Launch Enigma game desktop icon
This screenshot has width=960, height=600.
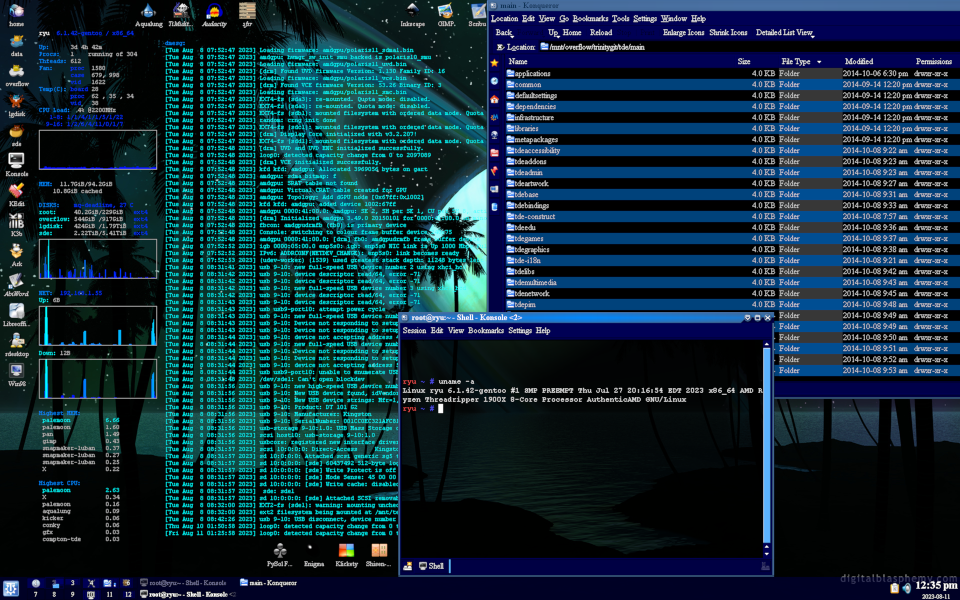coord(313,555)
